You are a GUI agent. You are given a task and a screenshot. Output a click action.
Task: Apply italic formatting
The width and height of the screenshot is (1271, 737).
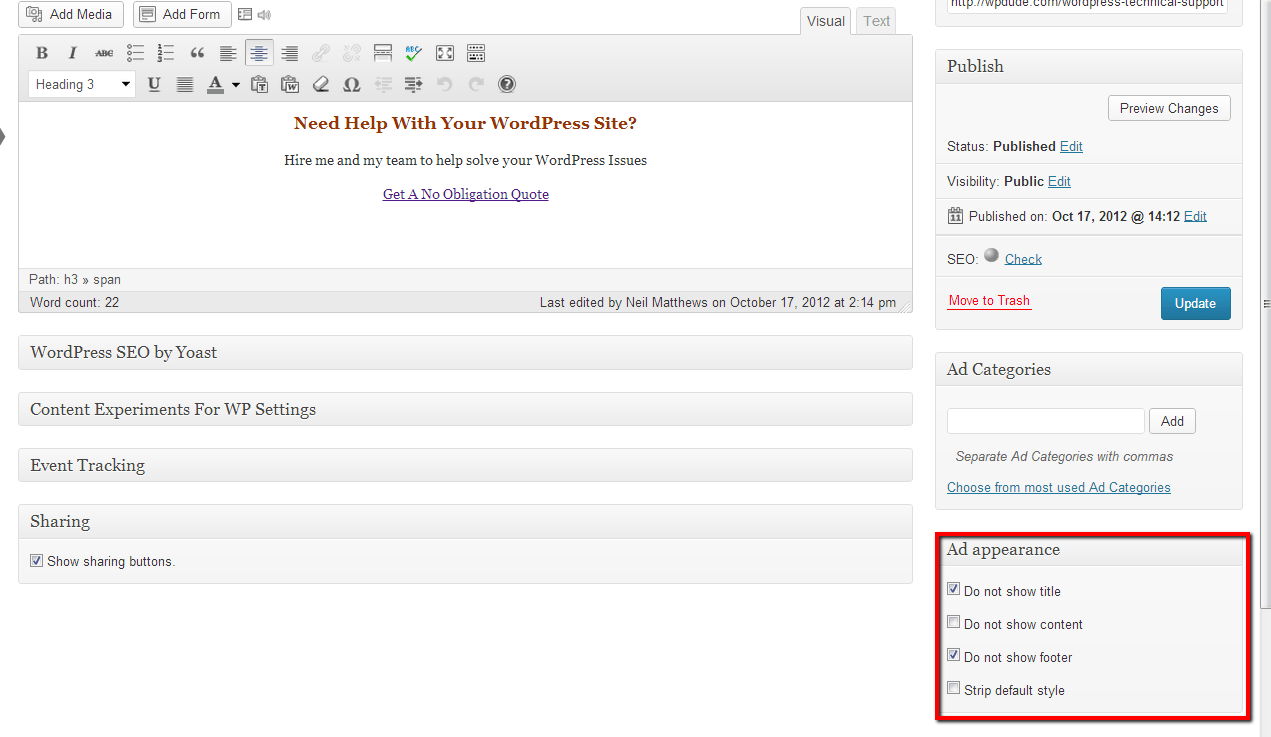tap(72, 53)
